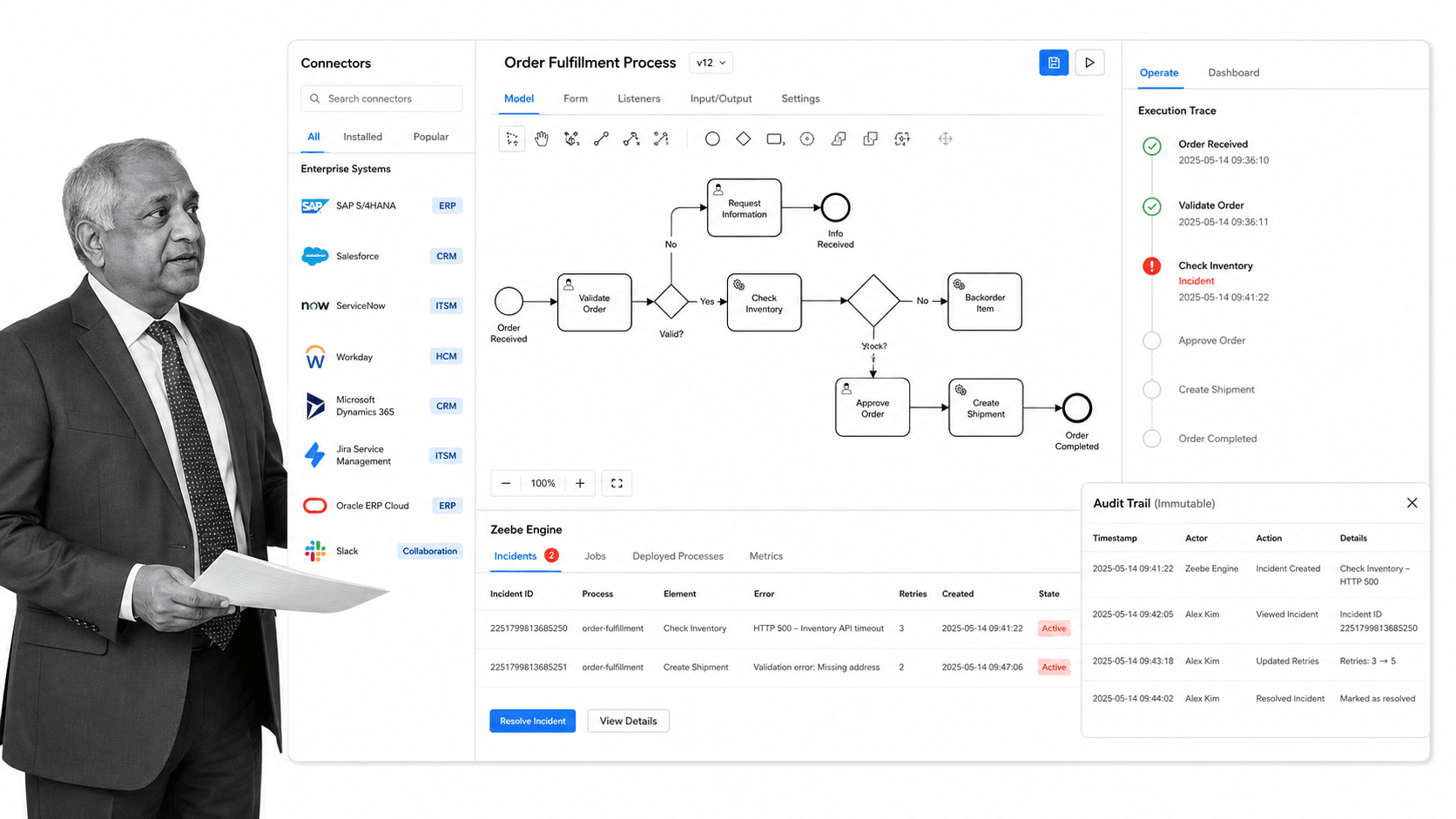Screen dimensions: 1456x819
Task: Open the Input/Output tab
Action: pyautogui.click(x=721, y=98)
